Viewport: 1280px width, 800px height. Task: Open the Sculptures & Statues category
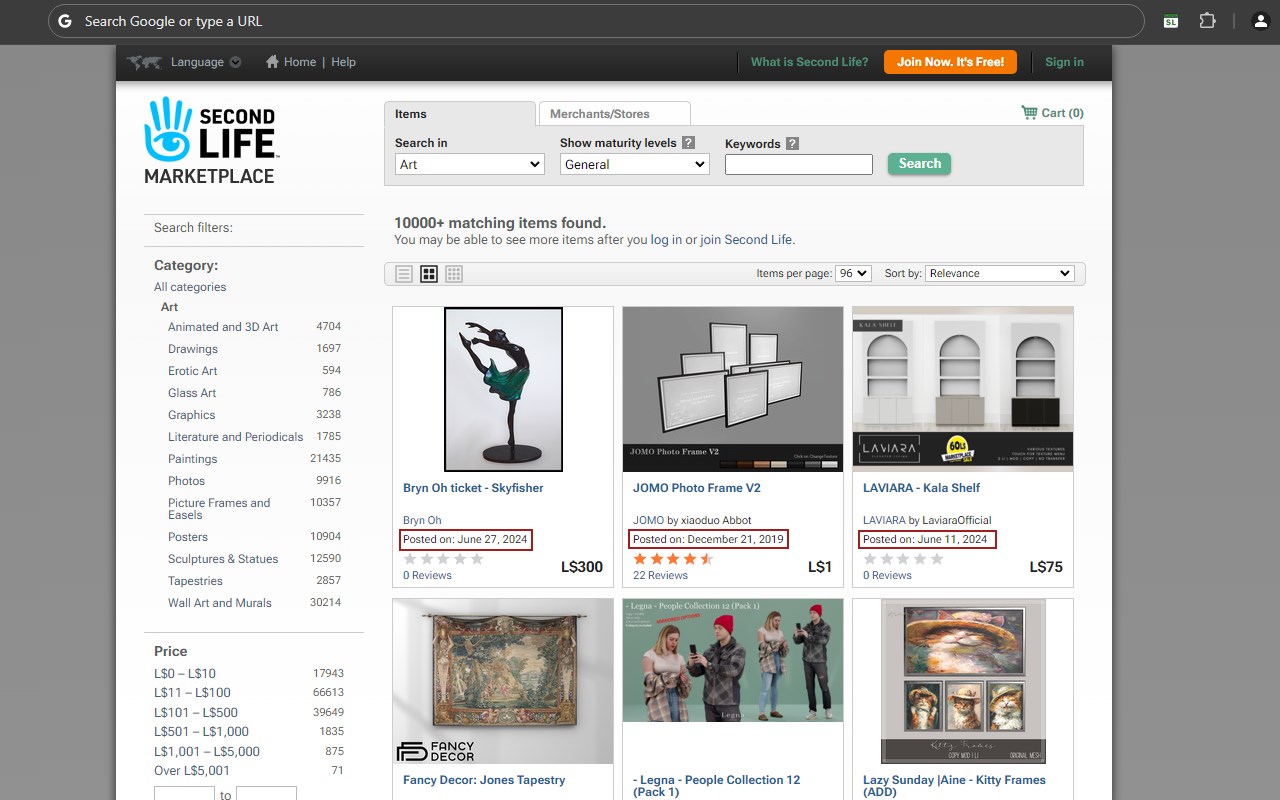point(223,559)
